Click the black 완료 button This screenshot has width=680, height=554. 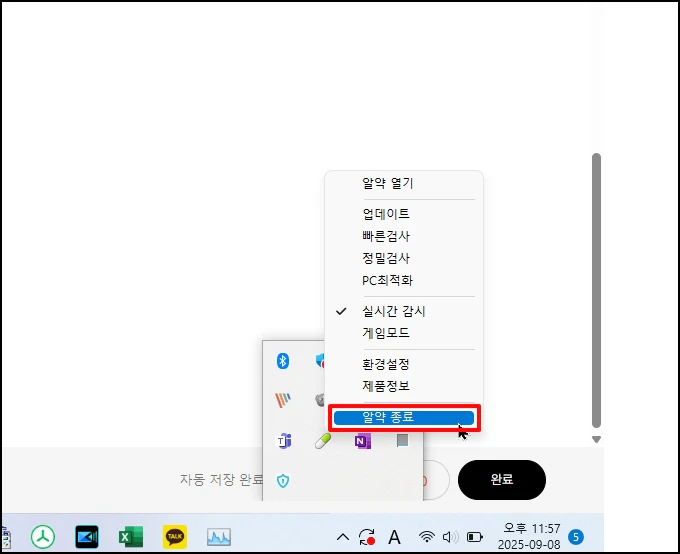(x=502, y=479)
